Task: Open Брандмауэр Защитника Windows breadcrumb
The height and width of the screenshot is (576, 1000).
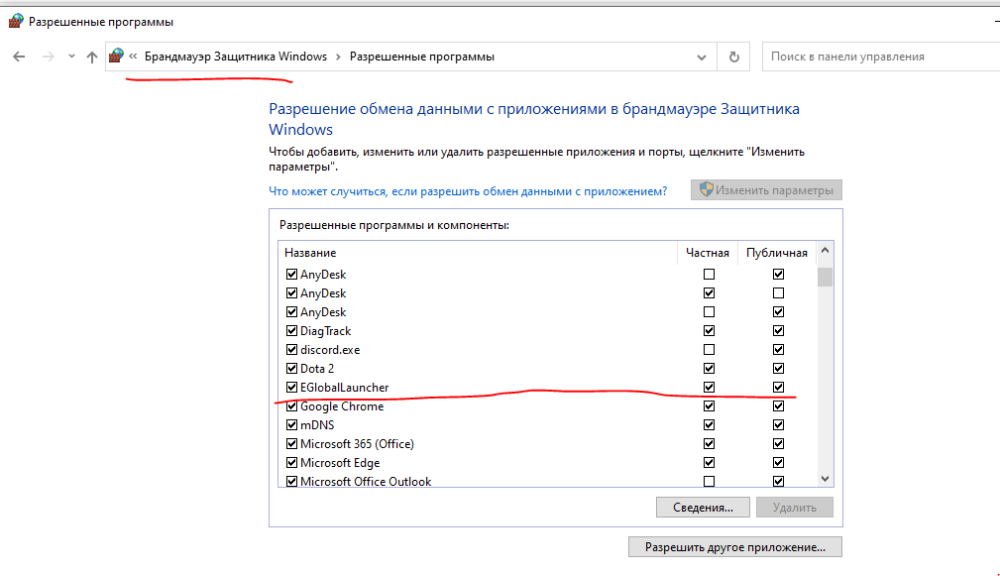Action: click(x=235, y=57)
